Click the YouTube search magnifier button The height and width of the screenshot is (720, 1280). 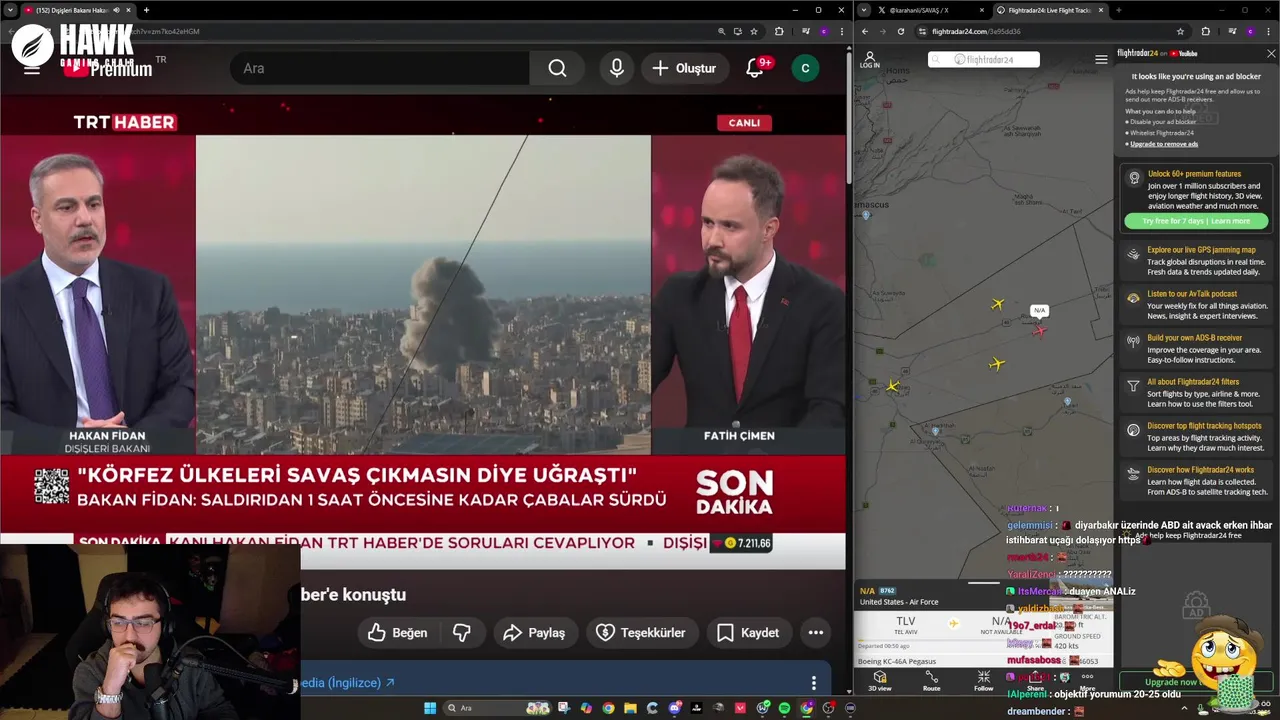point(557,68)
